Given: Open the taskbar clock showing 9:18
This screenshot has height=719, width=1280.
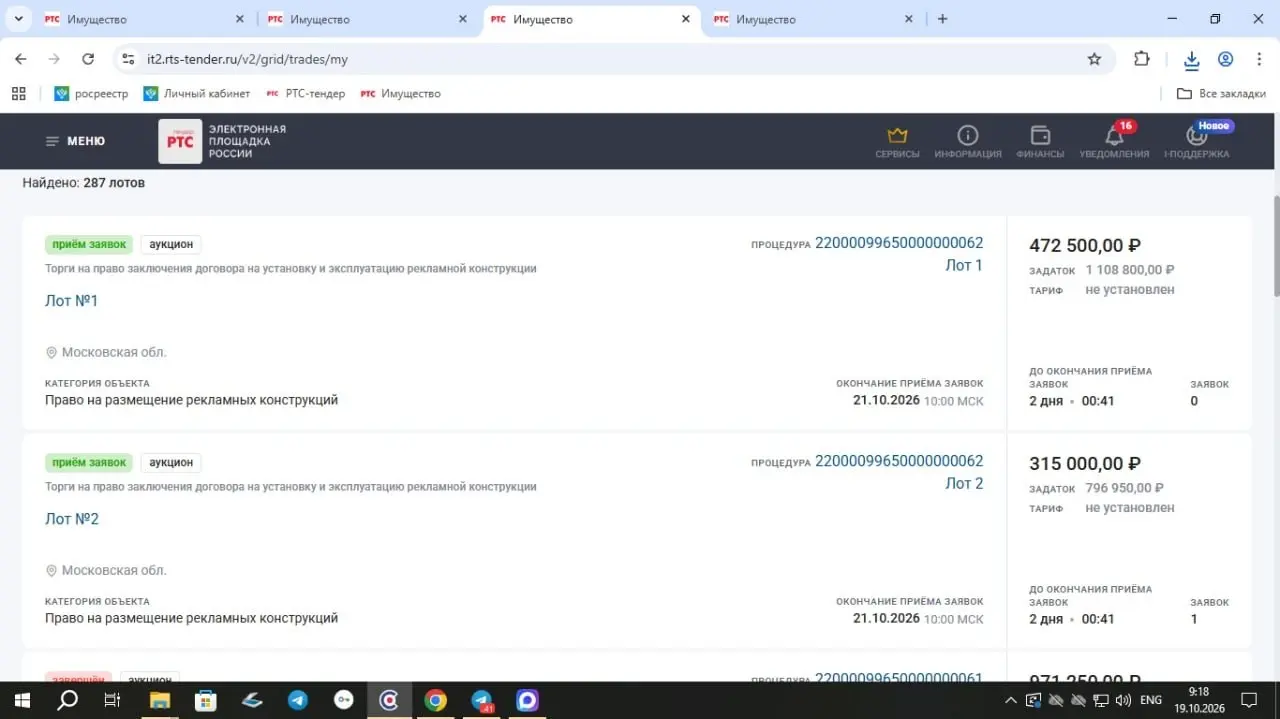Looking at the screenshot, I should 1199,700.
